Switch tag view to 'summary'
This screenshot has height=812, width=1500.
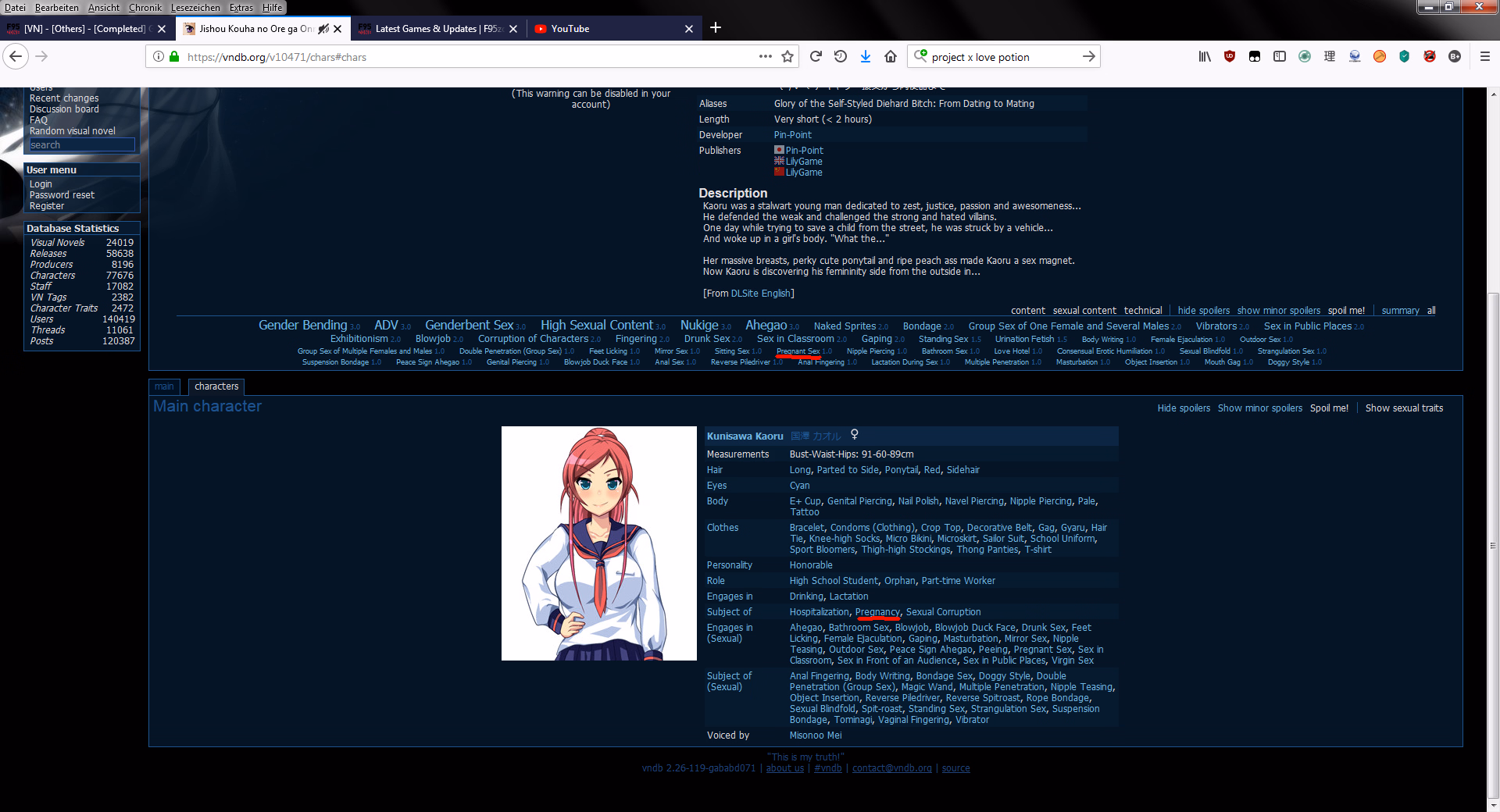[x=1400, y=311]
